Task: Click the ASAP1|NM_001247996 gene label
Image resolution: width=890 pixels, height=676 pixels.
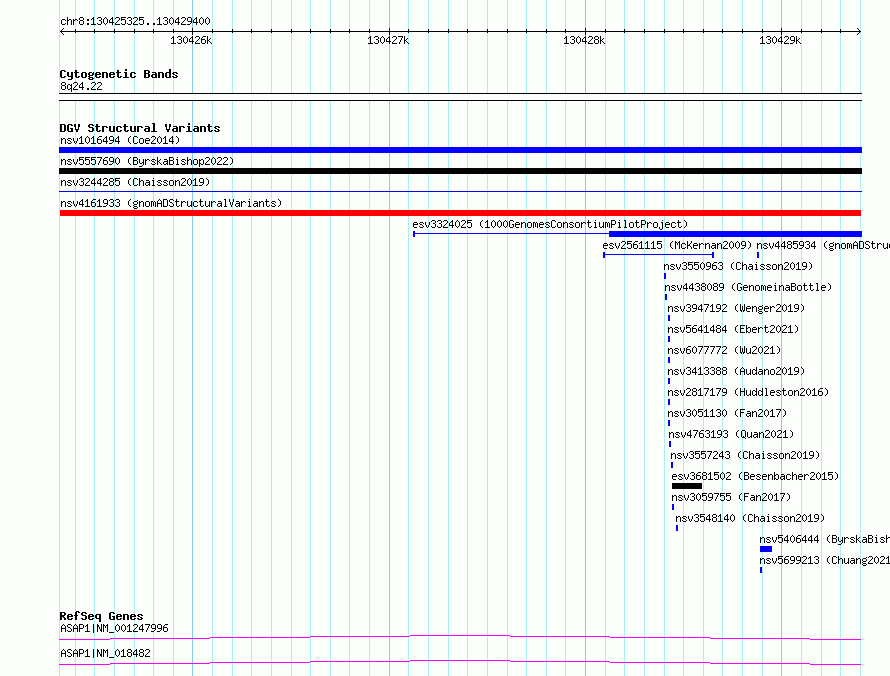Action: coord(115,628)
